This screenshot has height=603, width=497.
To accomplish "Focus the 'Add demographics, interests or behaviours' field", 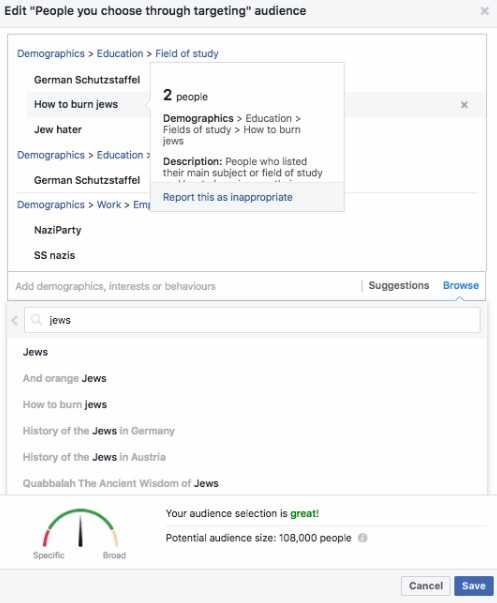I will coord(185,286).
